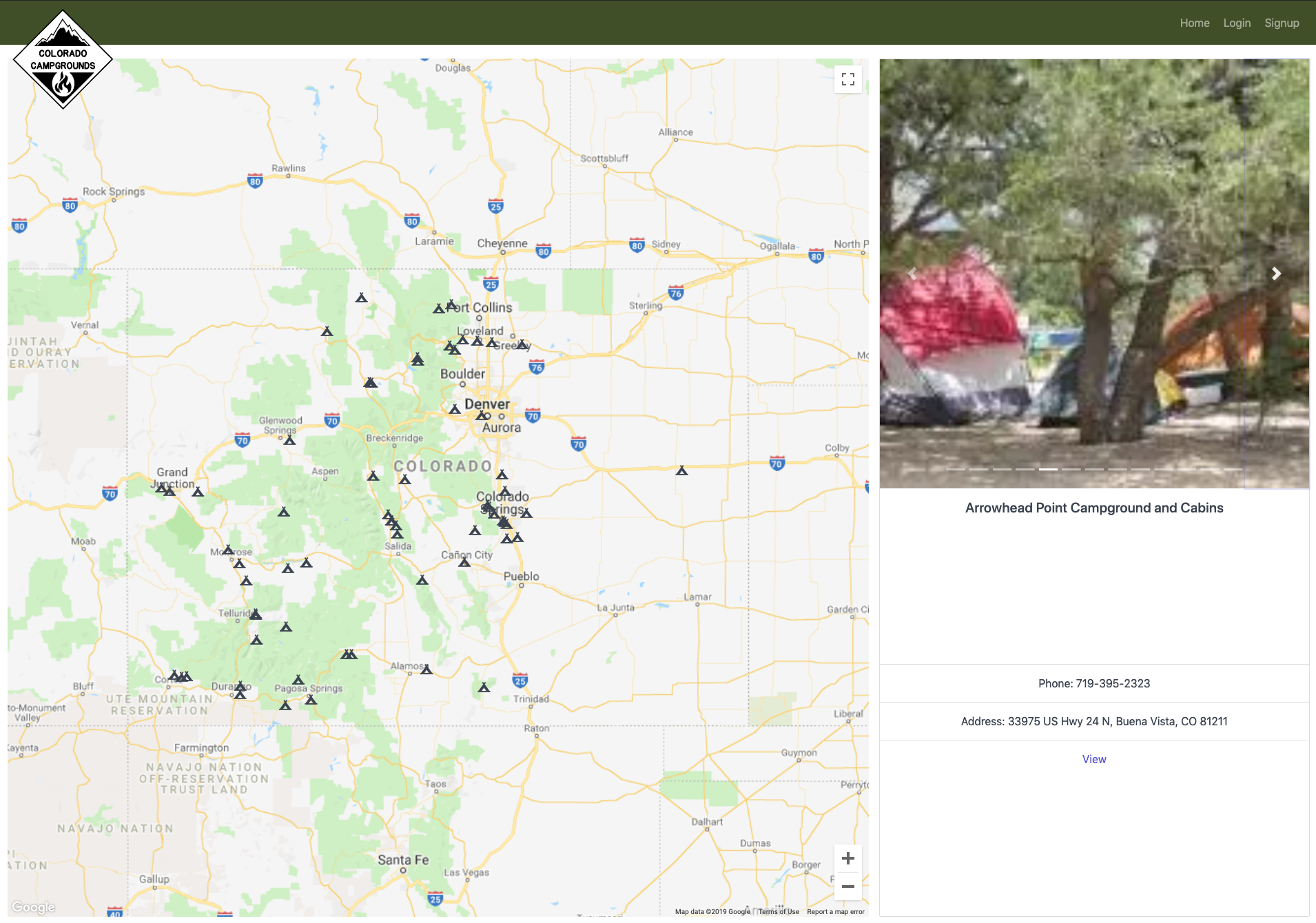The height and width of the screenshot is (923, 1316).
Task: Open the Signup link
Action: click(x=1282, y=23)
